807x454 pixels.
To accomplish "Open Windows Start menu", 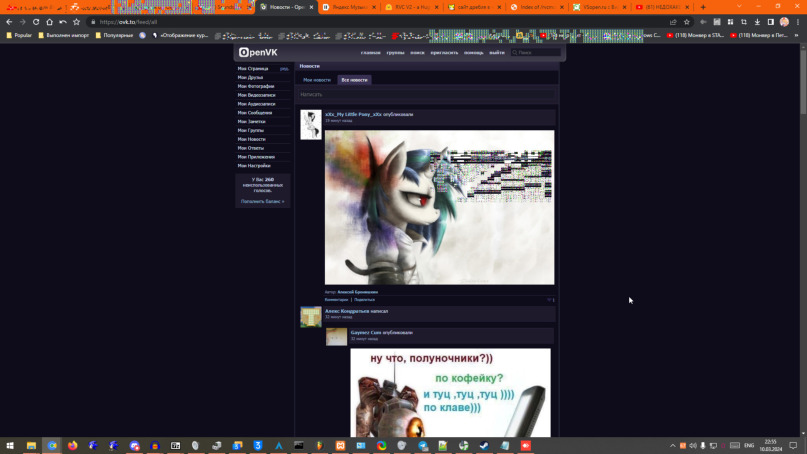I will pyautogui.click(x=10, y=445).
